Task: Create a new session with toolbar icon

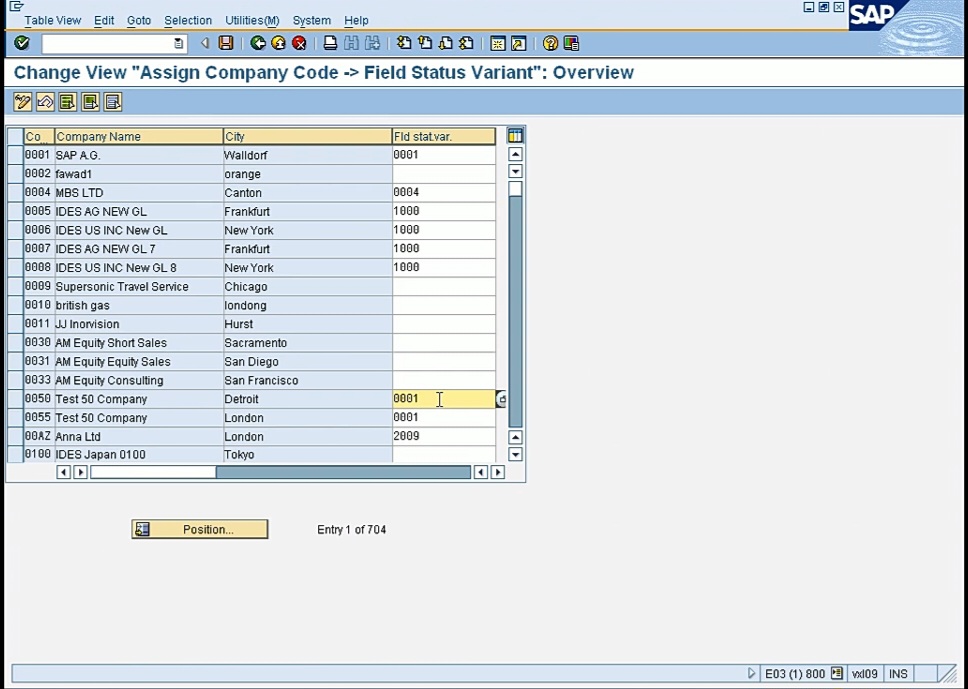Action: pyautogui.click(x=498, y=43)
